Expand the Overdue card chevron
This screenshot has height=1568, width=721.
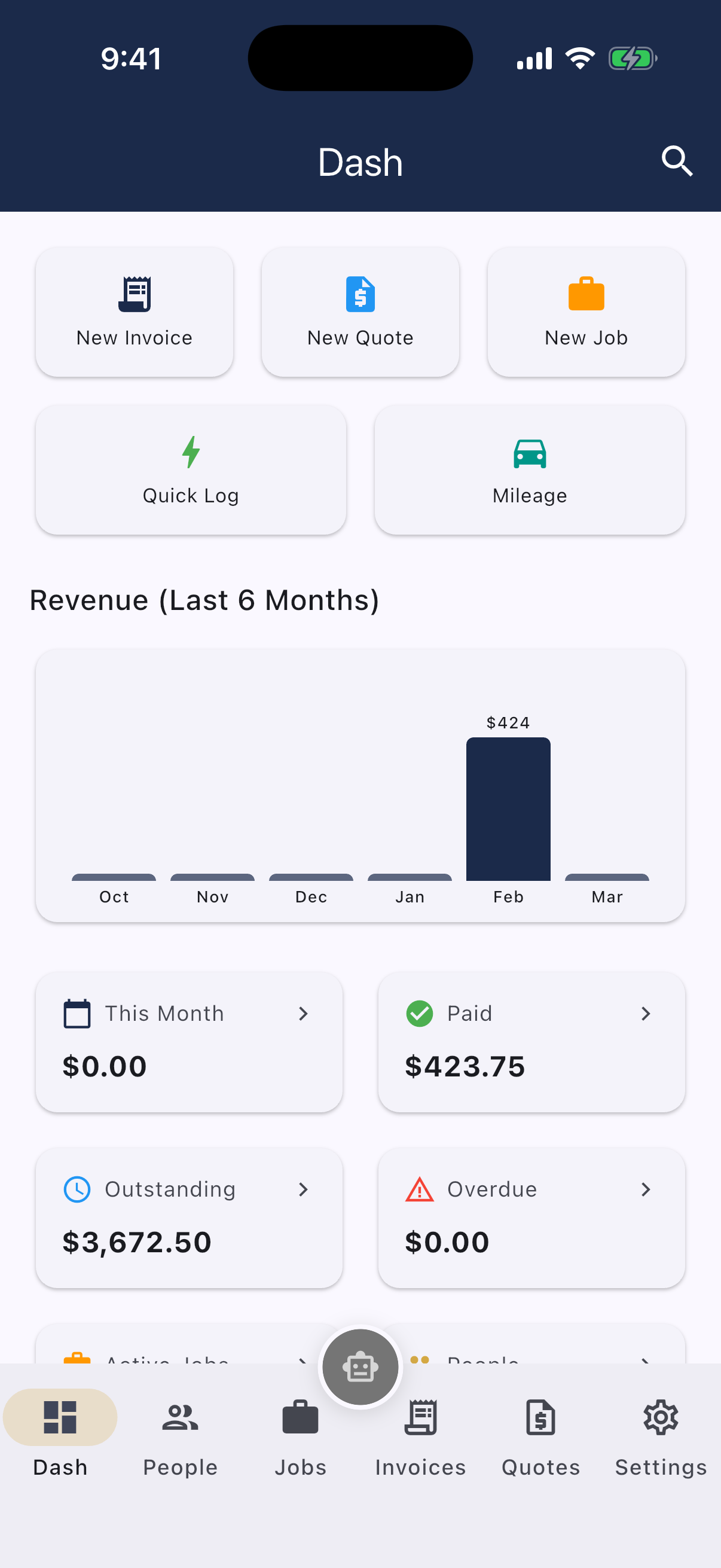(646, 1189)
